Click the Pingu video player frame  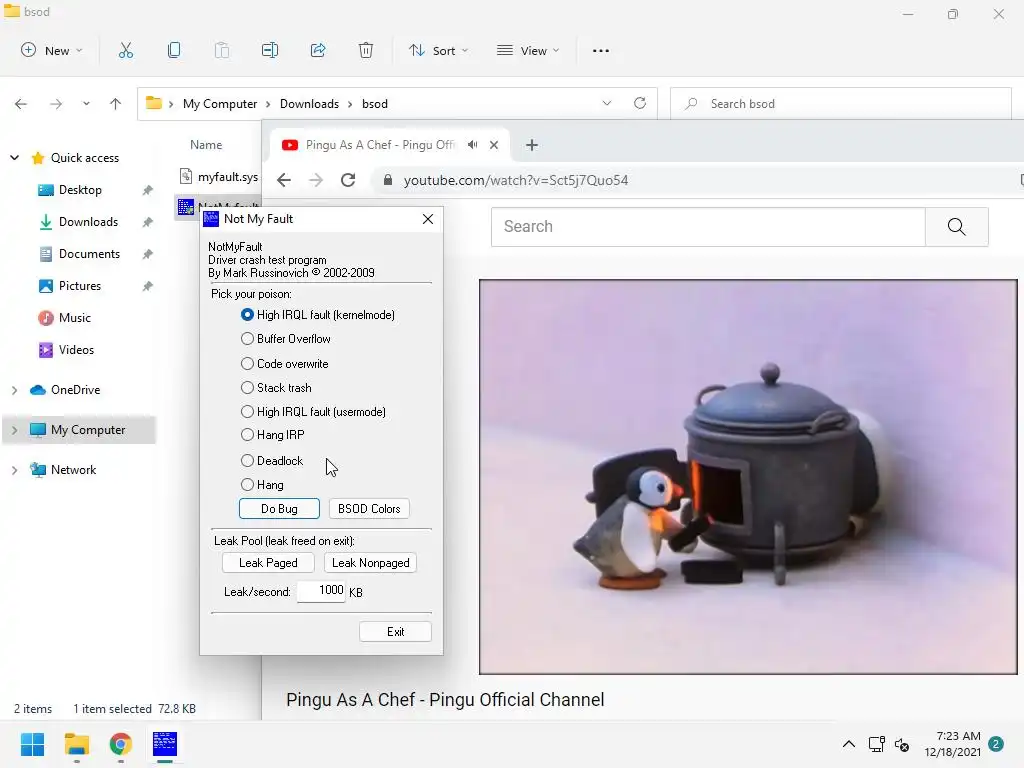click(748, 477)
